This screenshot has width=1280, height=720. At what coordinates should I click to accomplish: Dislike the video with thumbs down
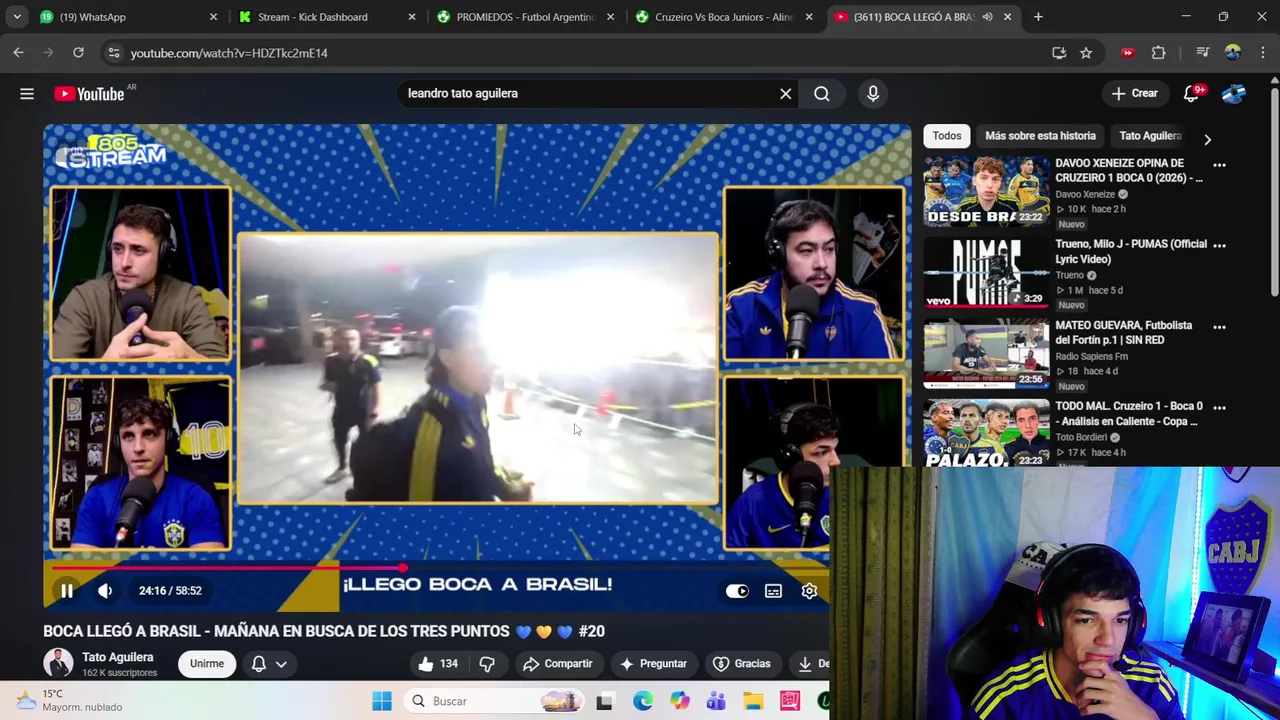click(487, 663)
